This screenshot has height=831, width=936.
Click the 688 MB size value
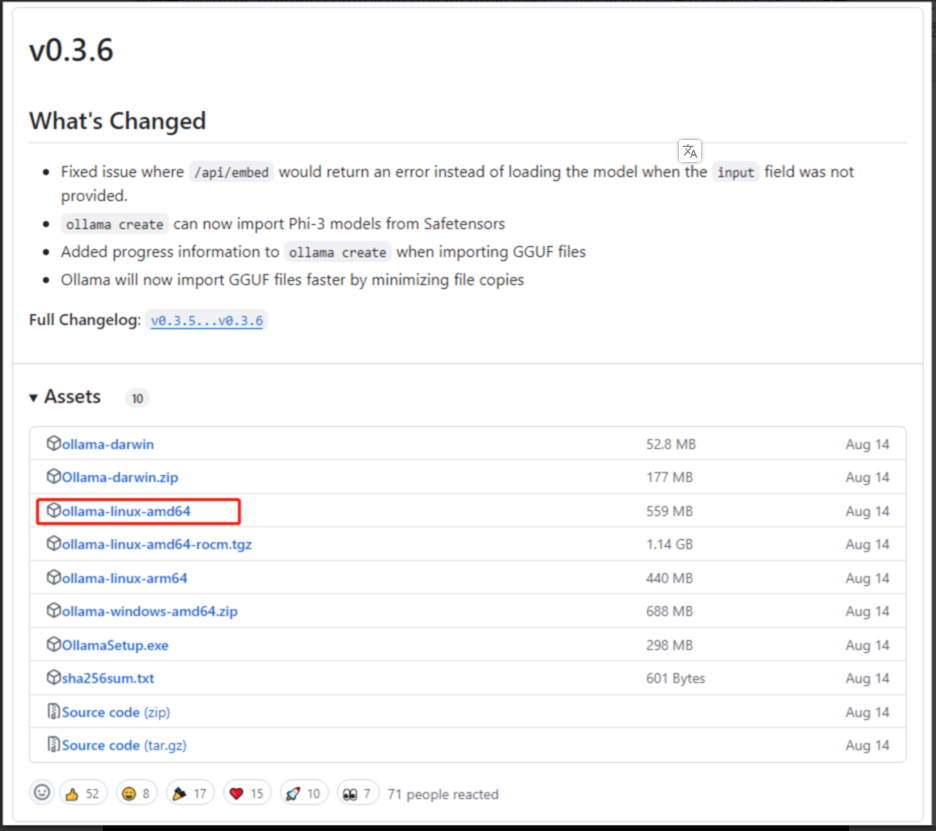click(669, 612)
